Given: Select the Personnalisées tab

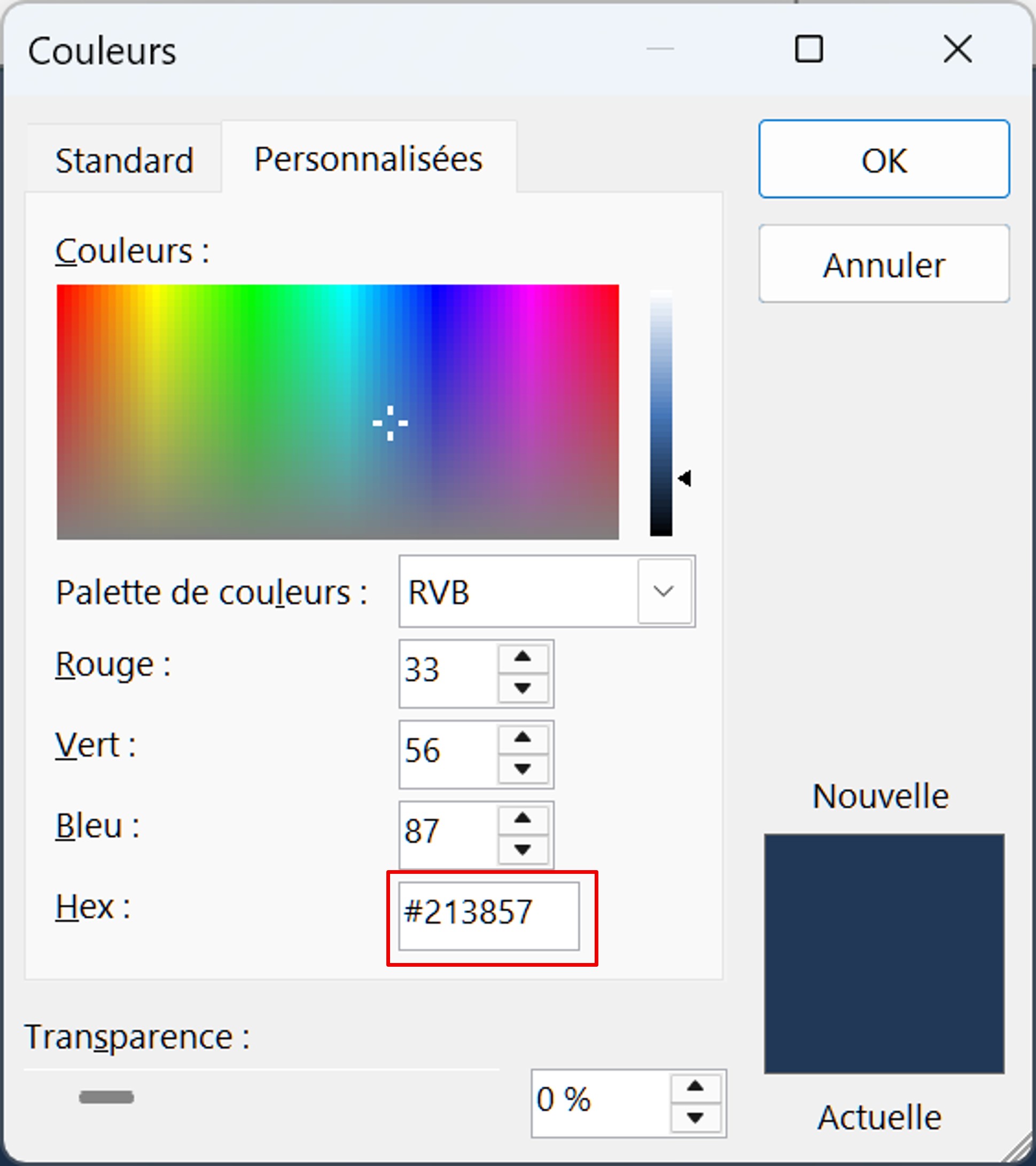Looking at the screenshot, I should 368,159.
